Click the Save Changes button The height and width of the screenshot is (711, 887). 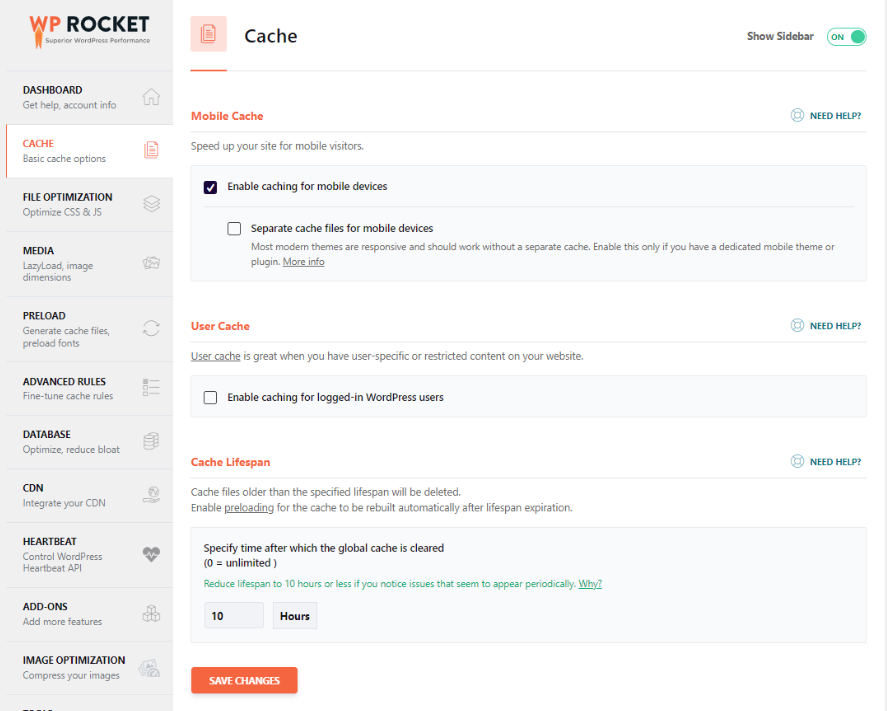tap(244, 680)
